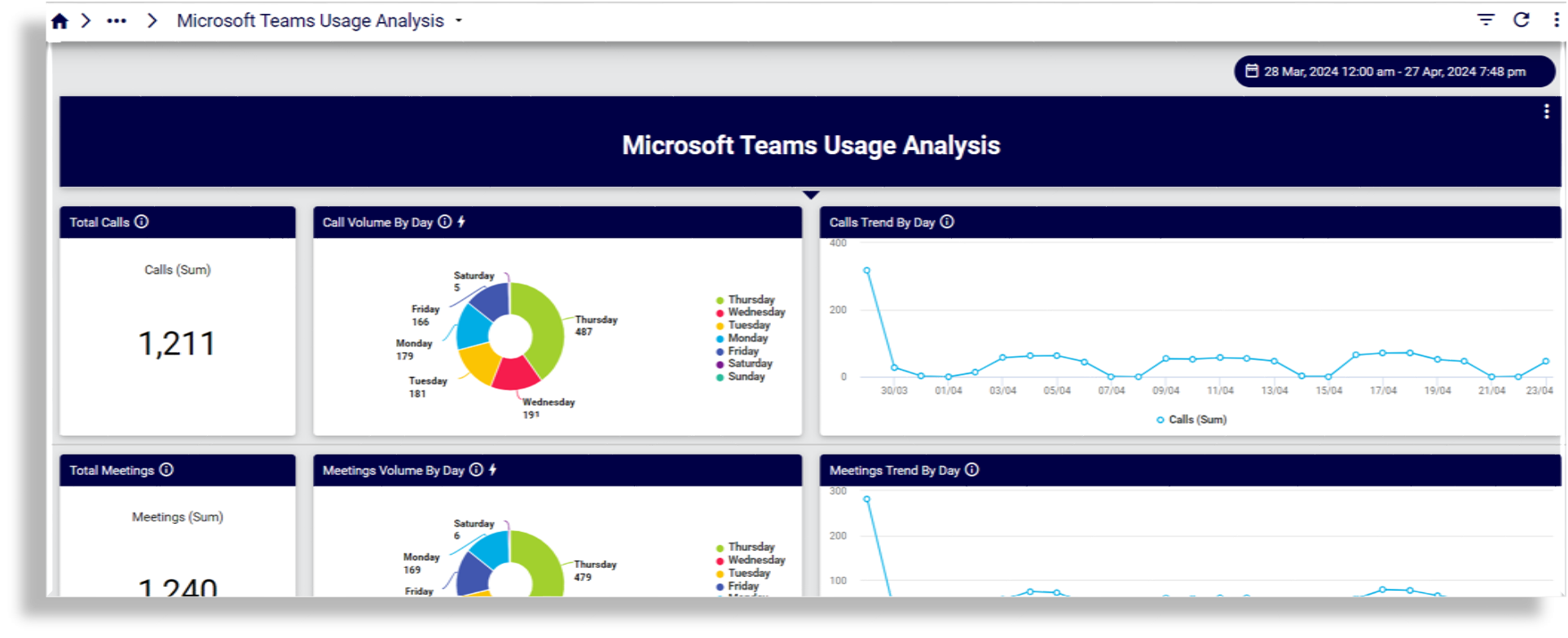Show info for Meetings Volume By Day
1568x638 pixels.
[x=476, y=469]
